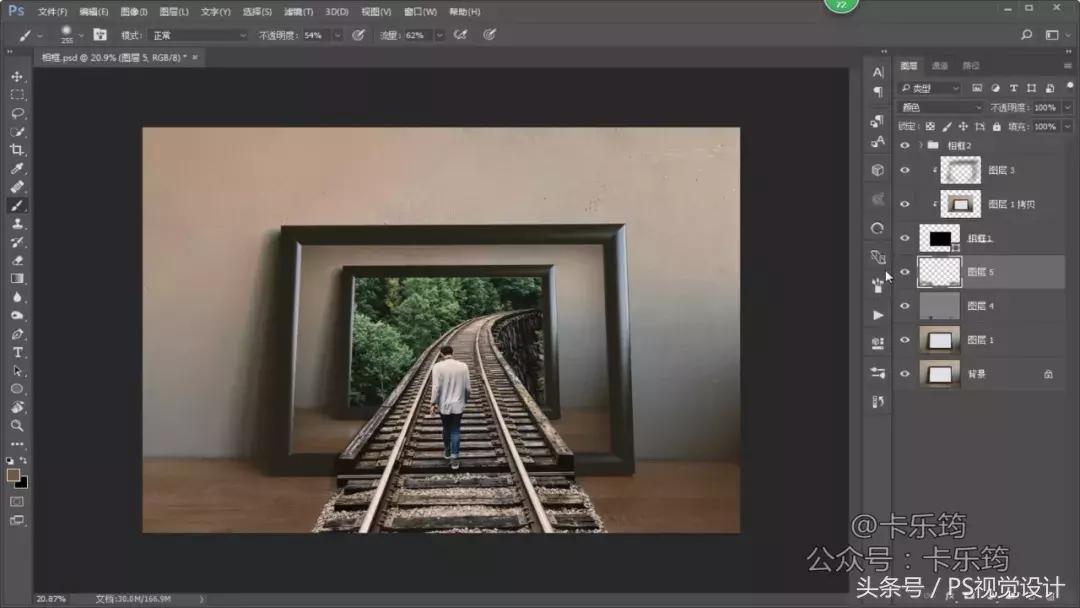The height and width of the screenshot is (608, 1080).
Task: Click the 文件(F) menu
Action: (52, 12)
